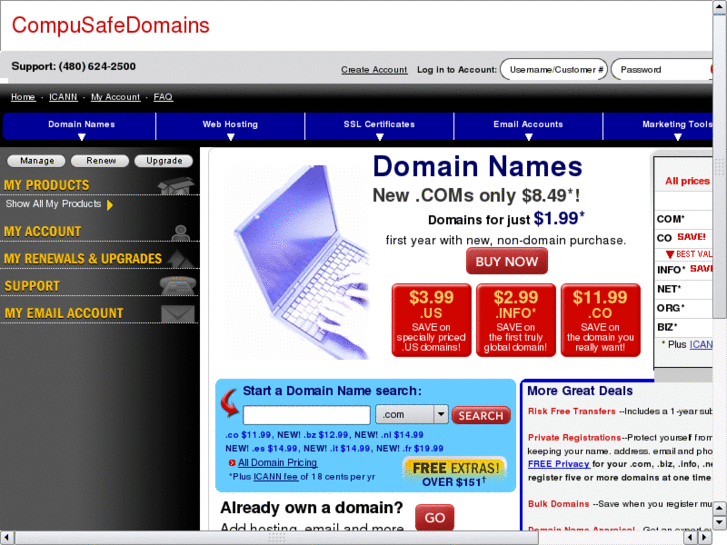
Task: Click the My Products box icon
Action: pos(176,186)
